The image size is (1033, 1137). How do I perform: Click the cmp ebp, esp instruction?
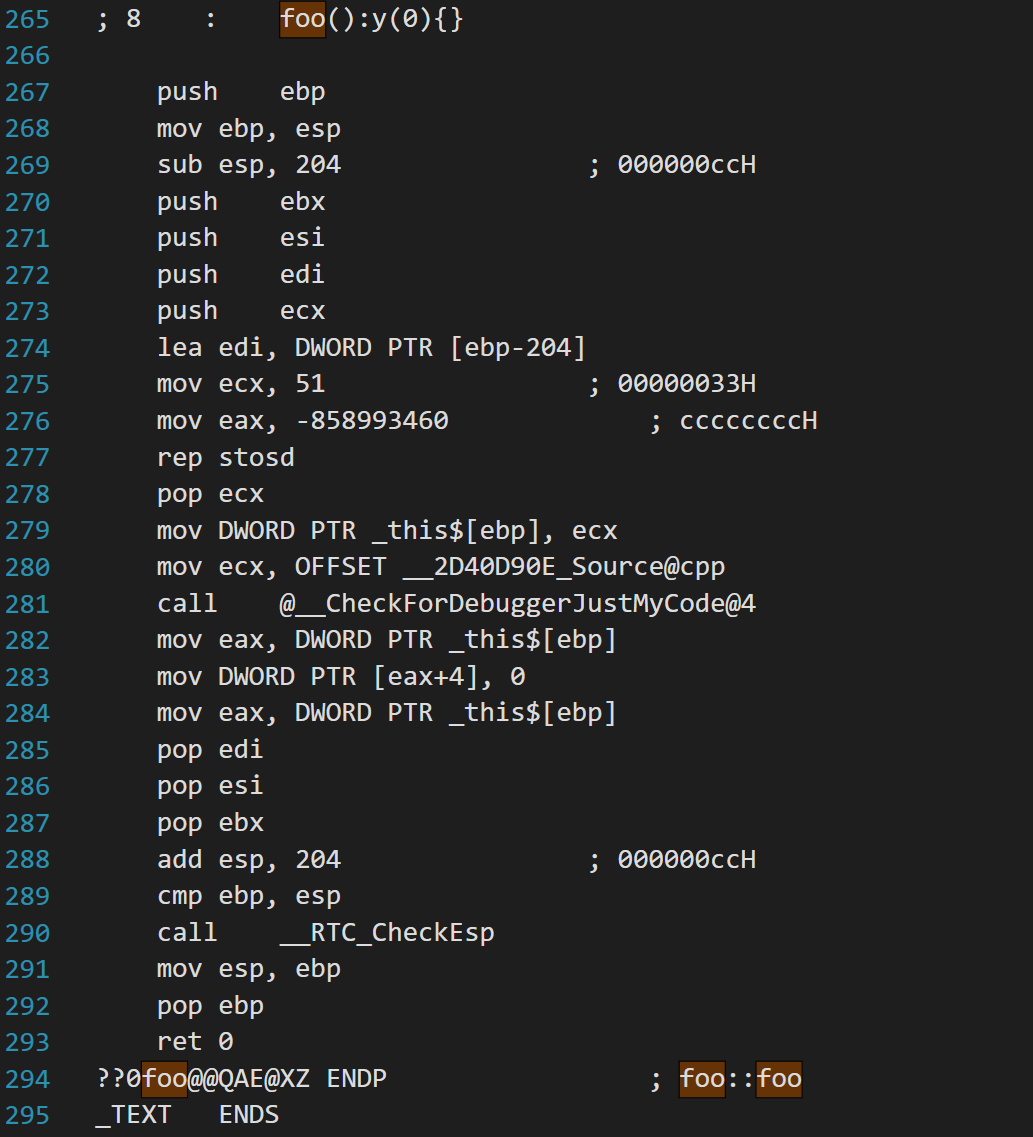249,896
